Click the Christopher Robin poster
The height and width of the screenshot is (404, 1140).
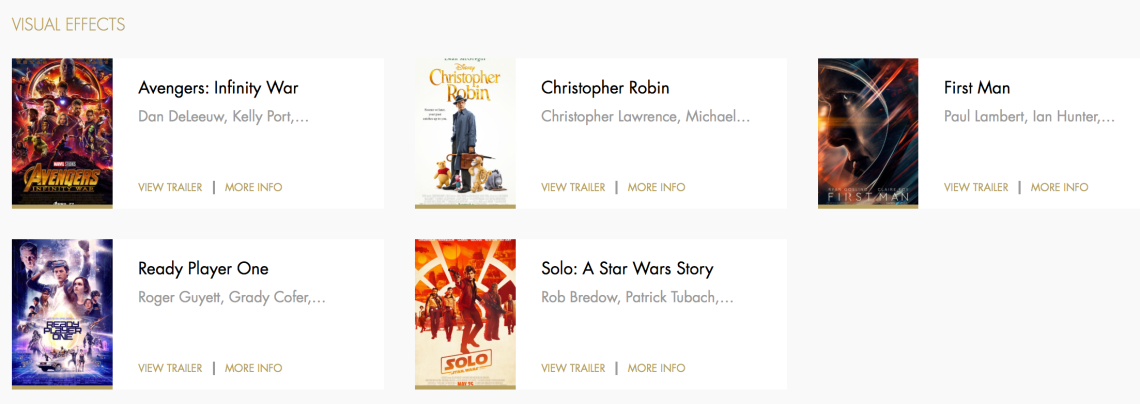point(465,133)
